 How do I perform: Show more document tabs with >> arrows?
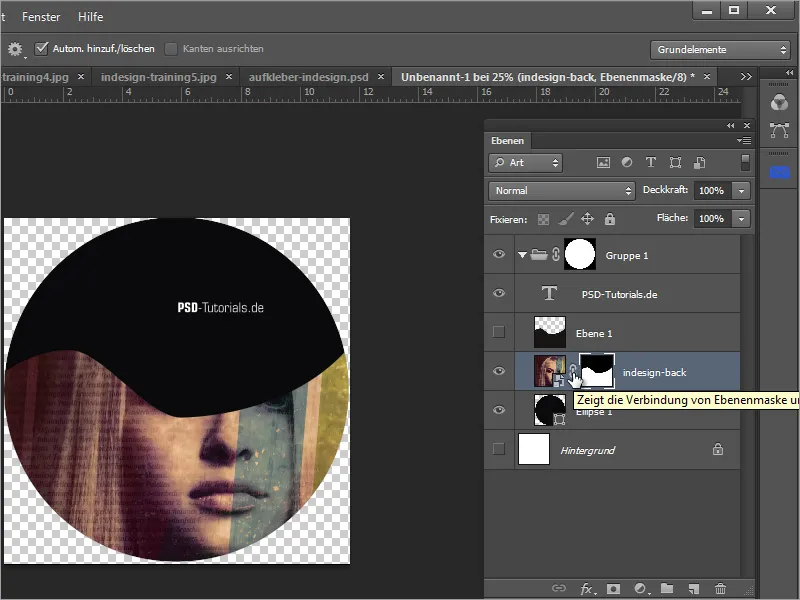(x=746, y=77)
